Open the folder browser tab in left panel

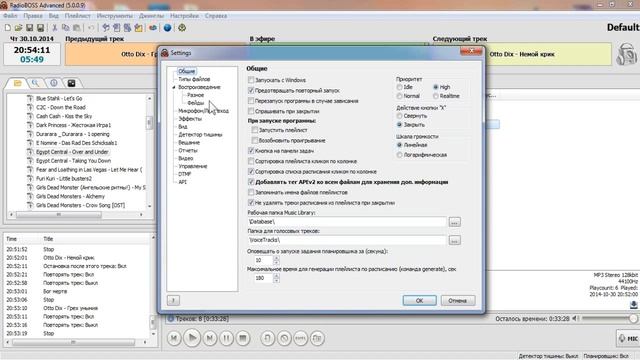coord(18,83)
